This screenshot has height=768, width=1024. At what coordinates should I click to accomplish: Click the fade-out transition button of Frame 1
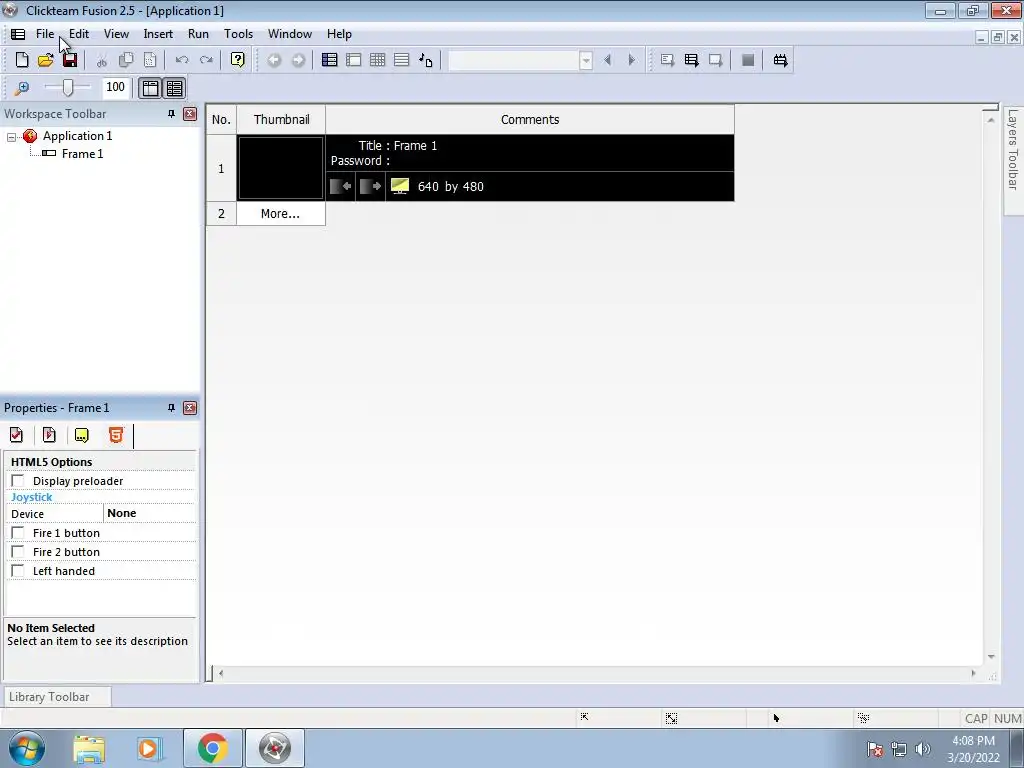[x=370, y=186]
